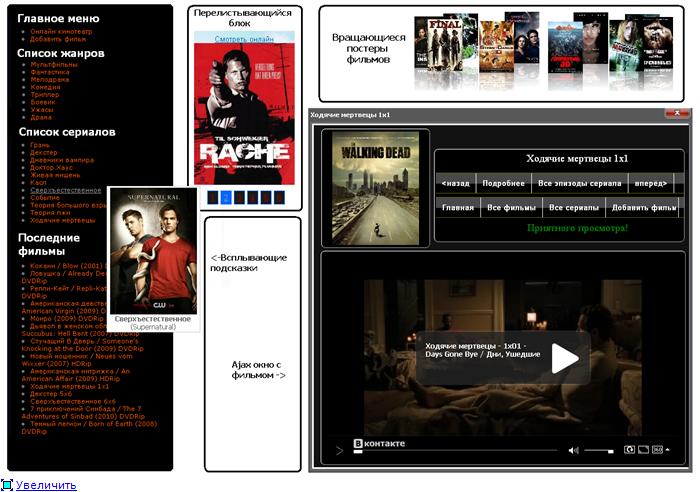
Task: Open the Фантастика genre
Action: click(50, 72)
